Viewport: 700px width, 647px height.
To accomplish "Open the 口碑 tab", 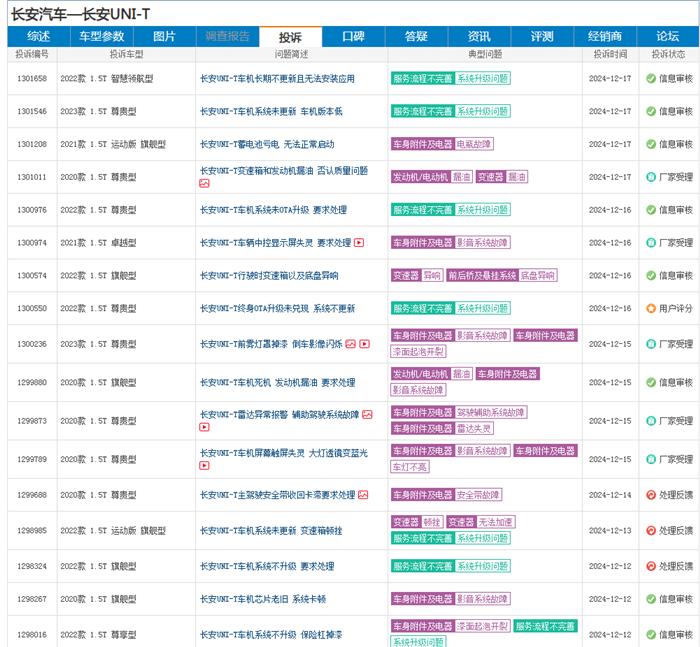I will point(353,37).
